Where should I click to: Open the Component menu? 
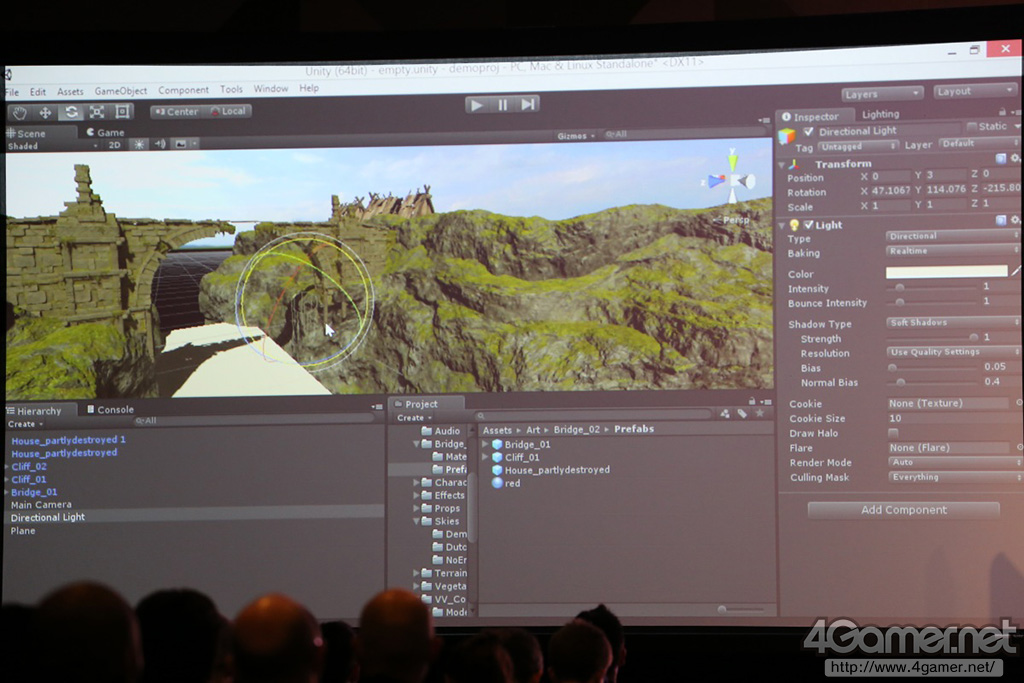tap(184, 90)
